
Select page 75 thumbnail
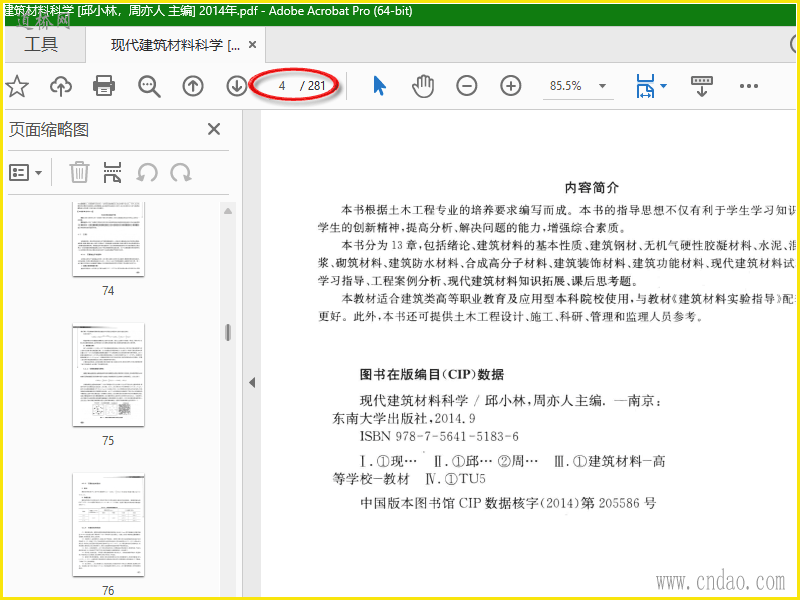click(108, 375)
